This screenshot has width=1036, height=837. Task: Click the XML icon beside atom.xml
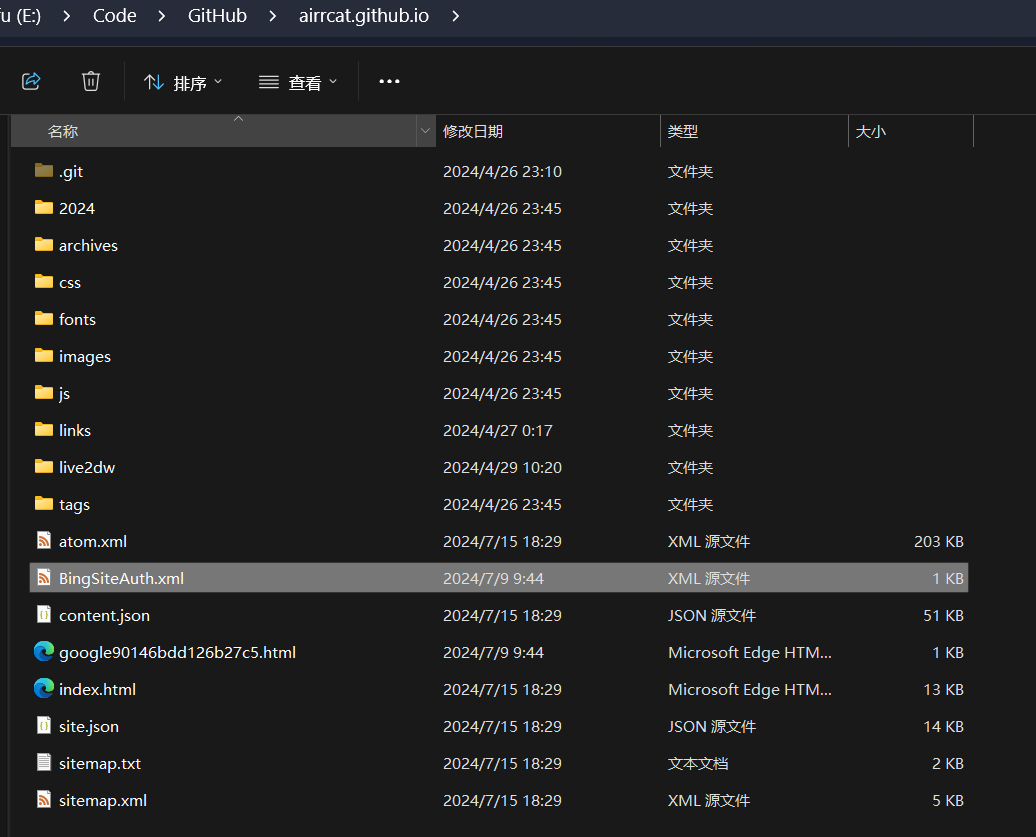(x=43, y=541)
